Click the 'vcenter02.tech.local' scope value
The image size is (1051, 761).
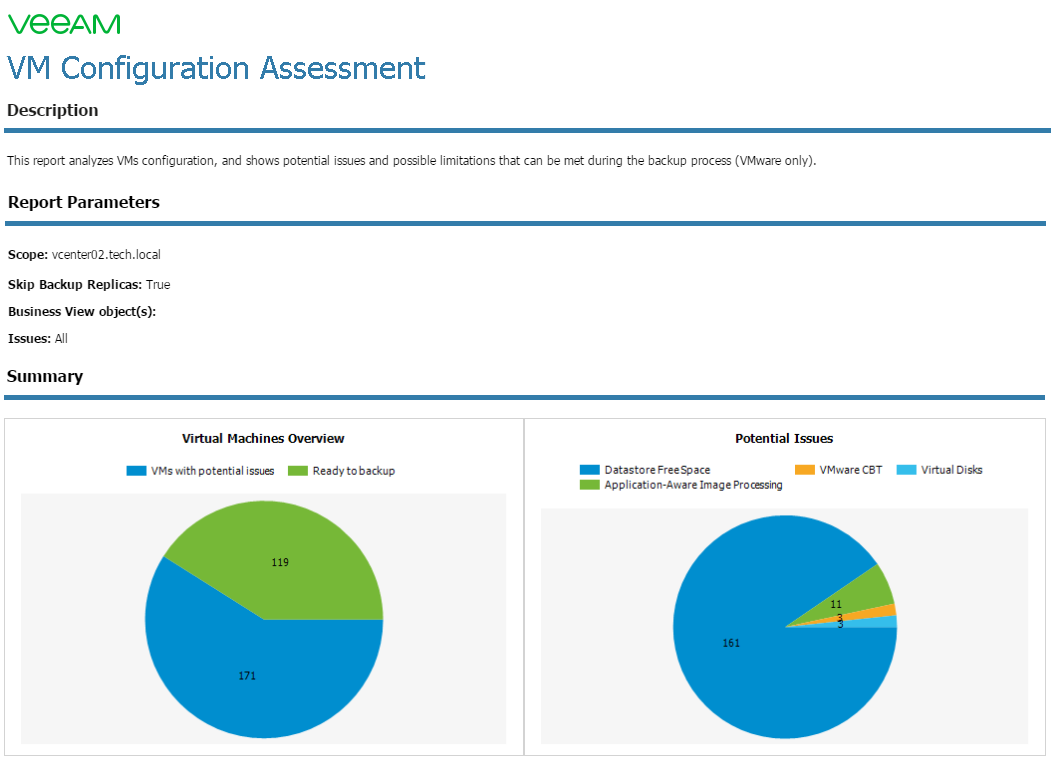coord(106,255)
